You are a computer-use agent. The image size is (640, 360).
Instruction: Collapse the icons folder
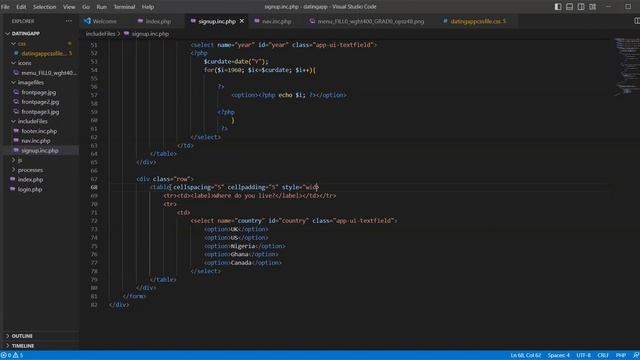[x=13, y=63]
